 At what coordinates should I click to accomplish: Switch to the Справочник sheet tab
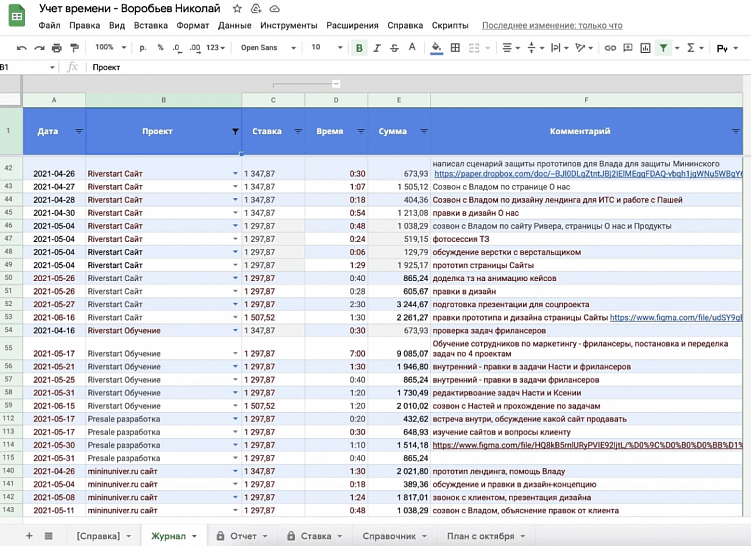pyautogui.click(x=388, y=536)
